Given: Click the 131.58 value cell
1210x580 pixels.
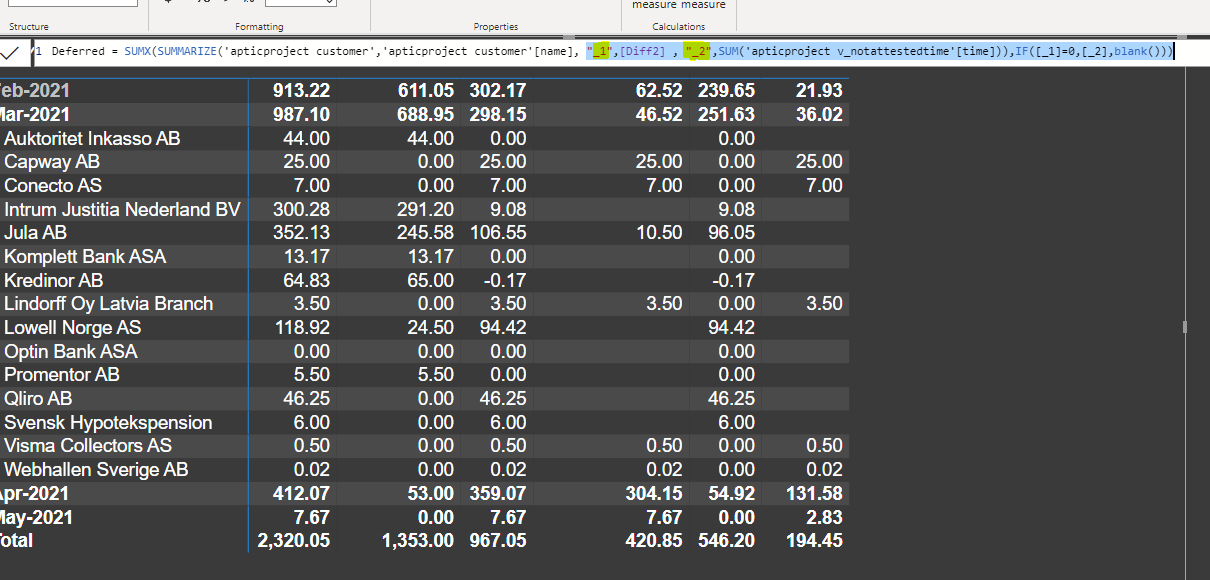Looking at the screenshot, I should pos(814,494).
